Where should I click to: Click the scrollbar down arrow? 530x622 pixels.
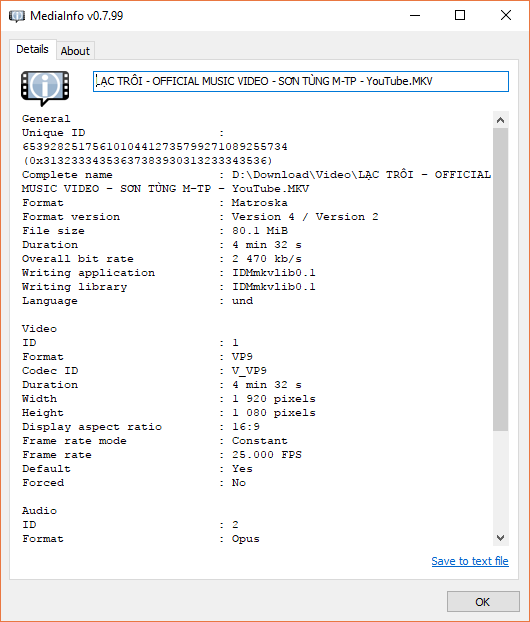point(500,538)
